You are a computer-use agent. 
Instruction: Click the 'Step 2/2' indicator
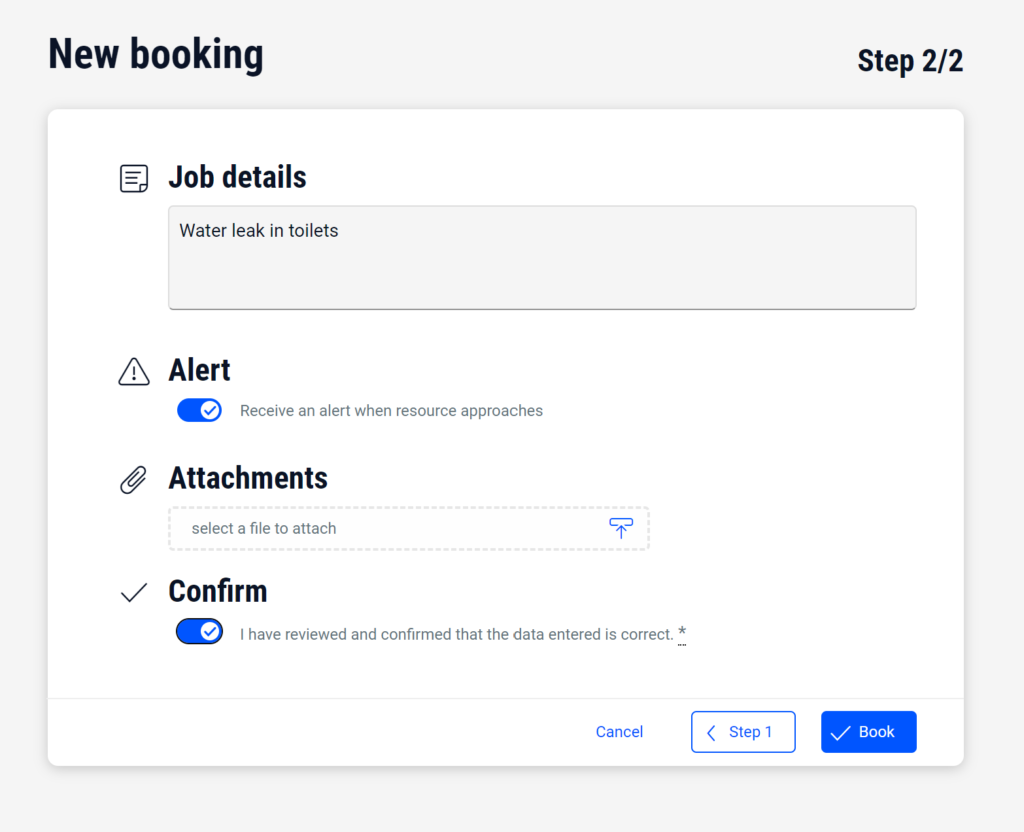pyautogui.click(x=910, y=61)
